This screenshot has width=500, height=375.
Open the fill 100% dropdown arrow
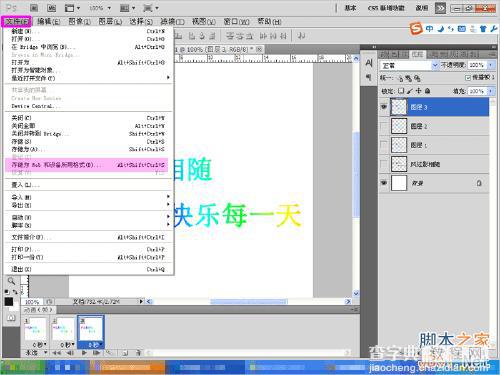(491, 91)
